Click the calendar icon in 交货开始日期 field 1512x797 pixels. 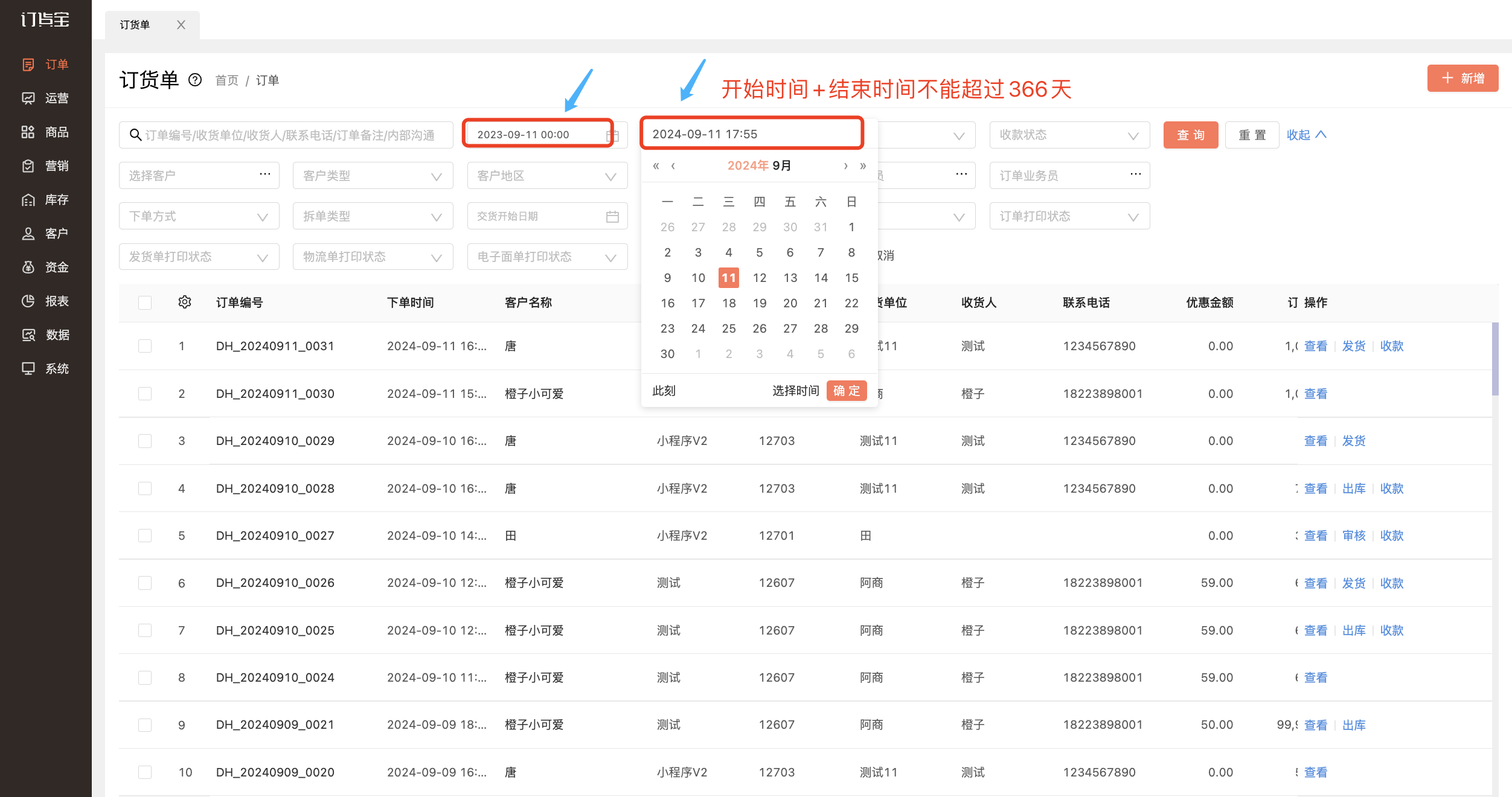pos(612,216)
